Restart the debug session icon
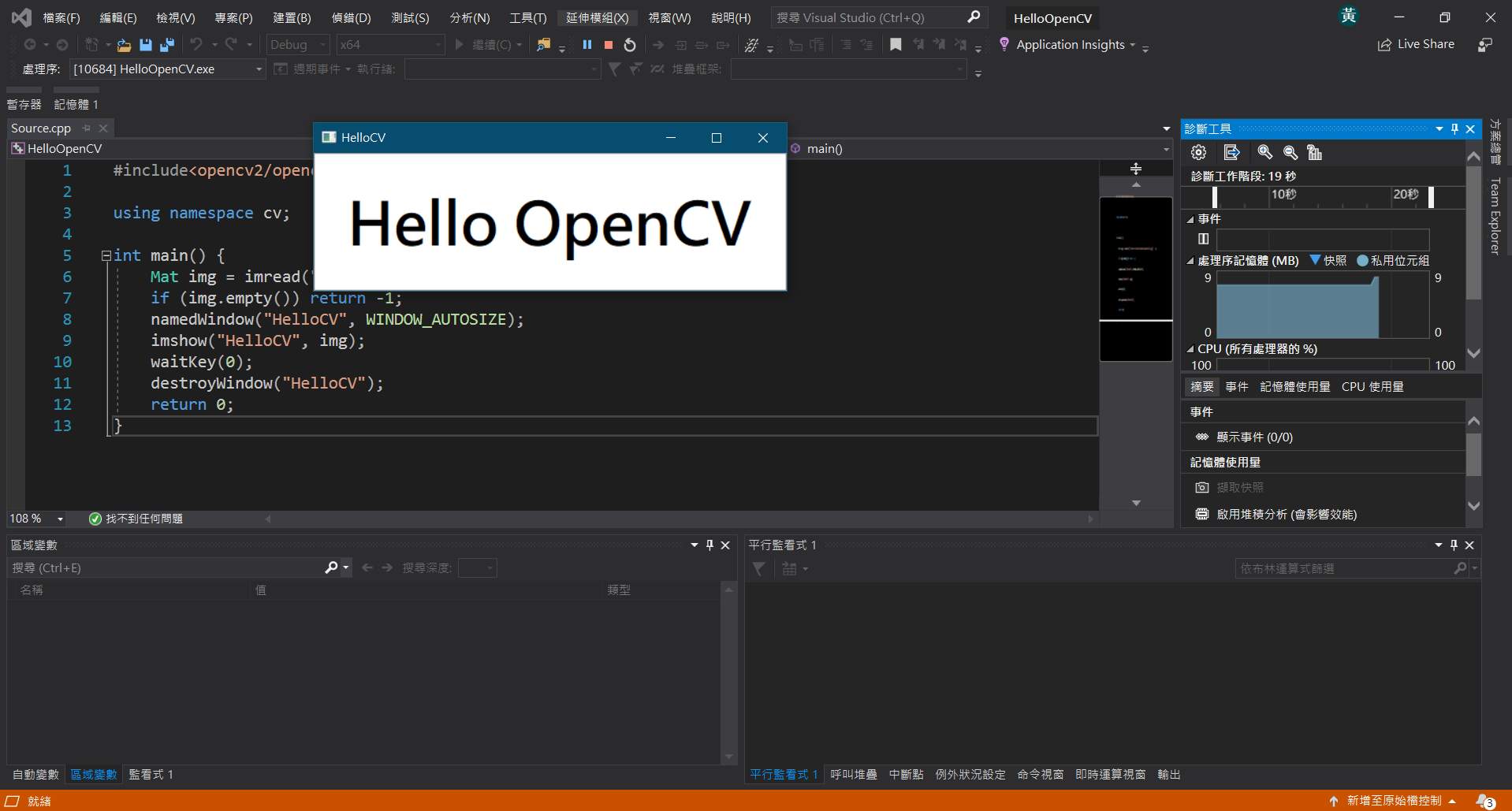This screenshot has height=811, width=1512. pyautogui.click(x=630, y=45)
